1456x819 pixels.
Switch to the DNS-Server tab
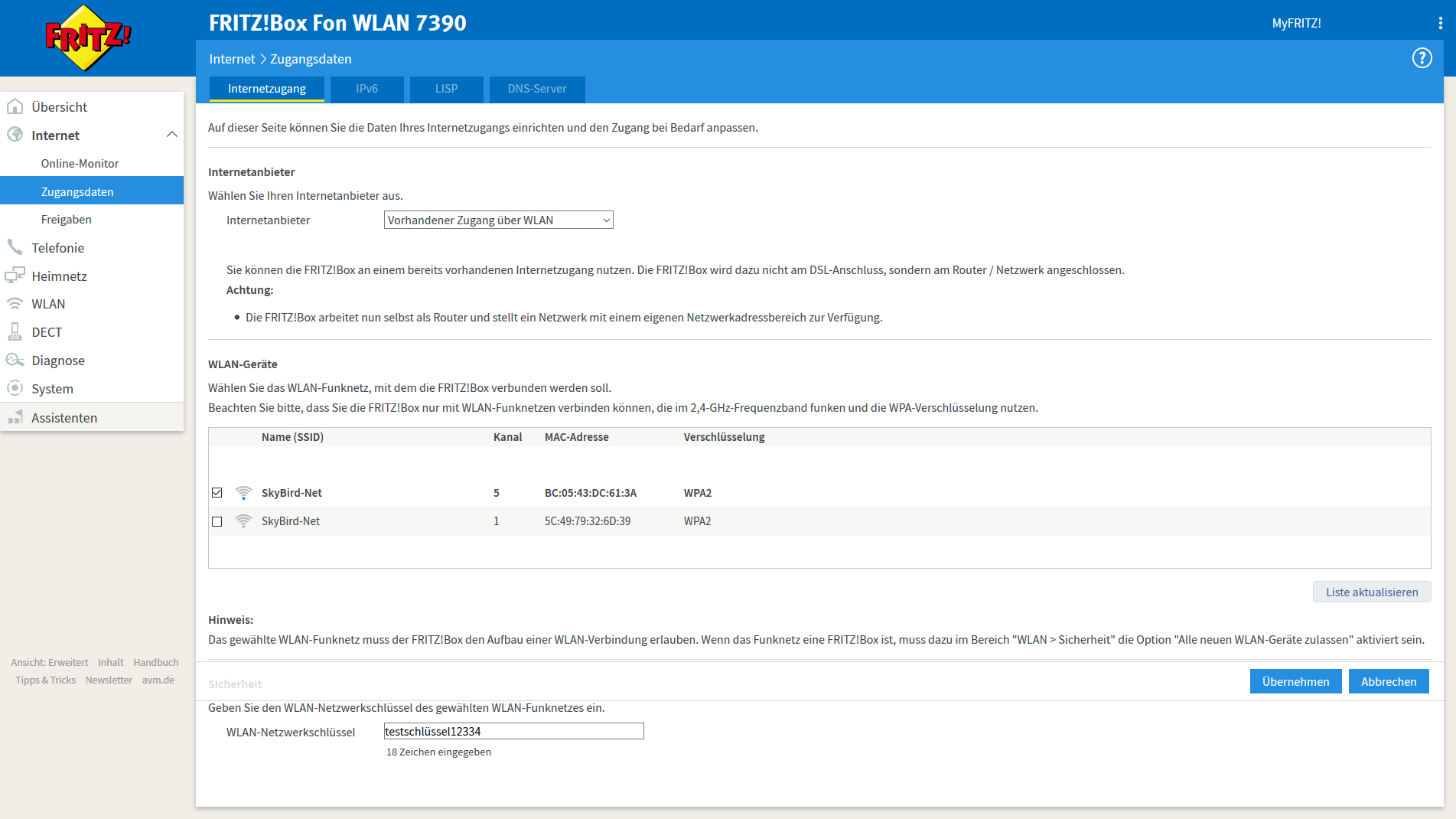click(x=537, y=89)
